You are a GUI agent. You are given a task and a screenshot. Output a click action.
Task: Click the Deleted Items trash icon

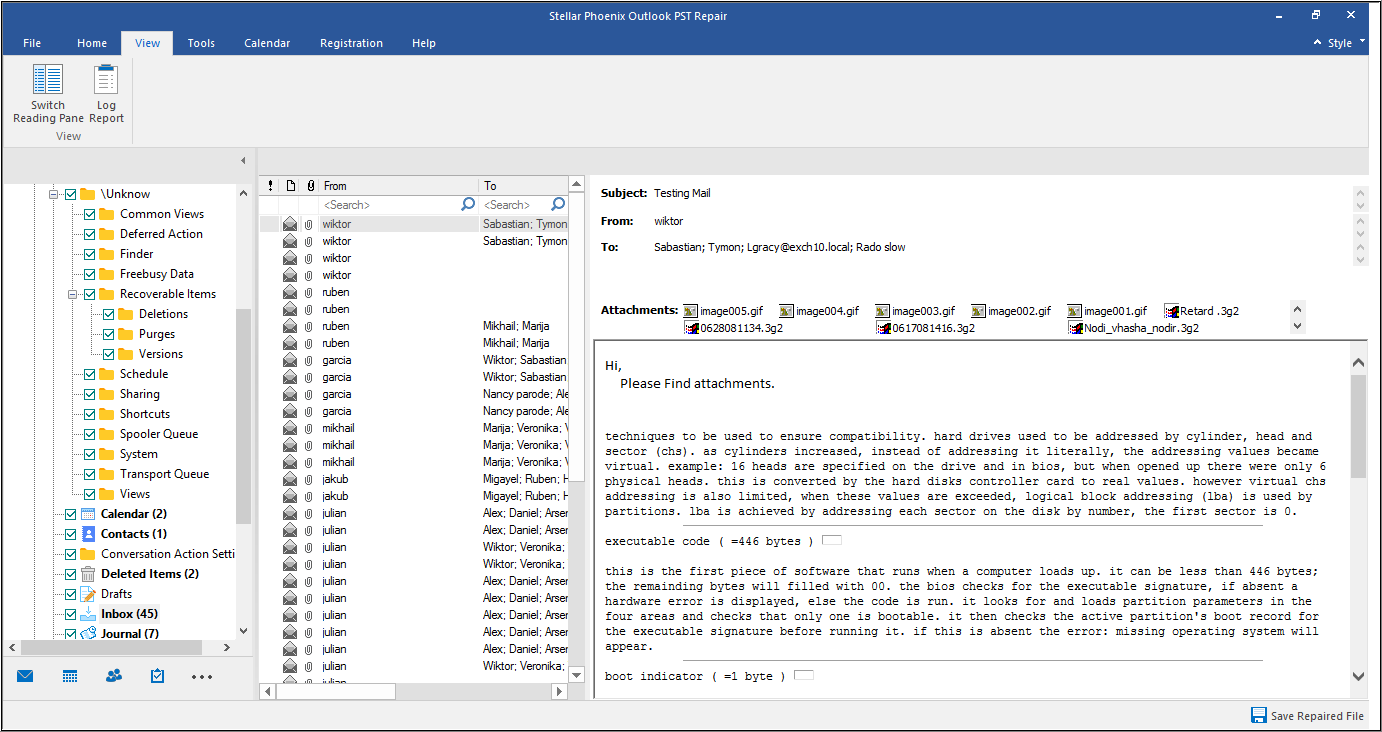[88, 574]
